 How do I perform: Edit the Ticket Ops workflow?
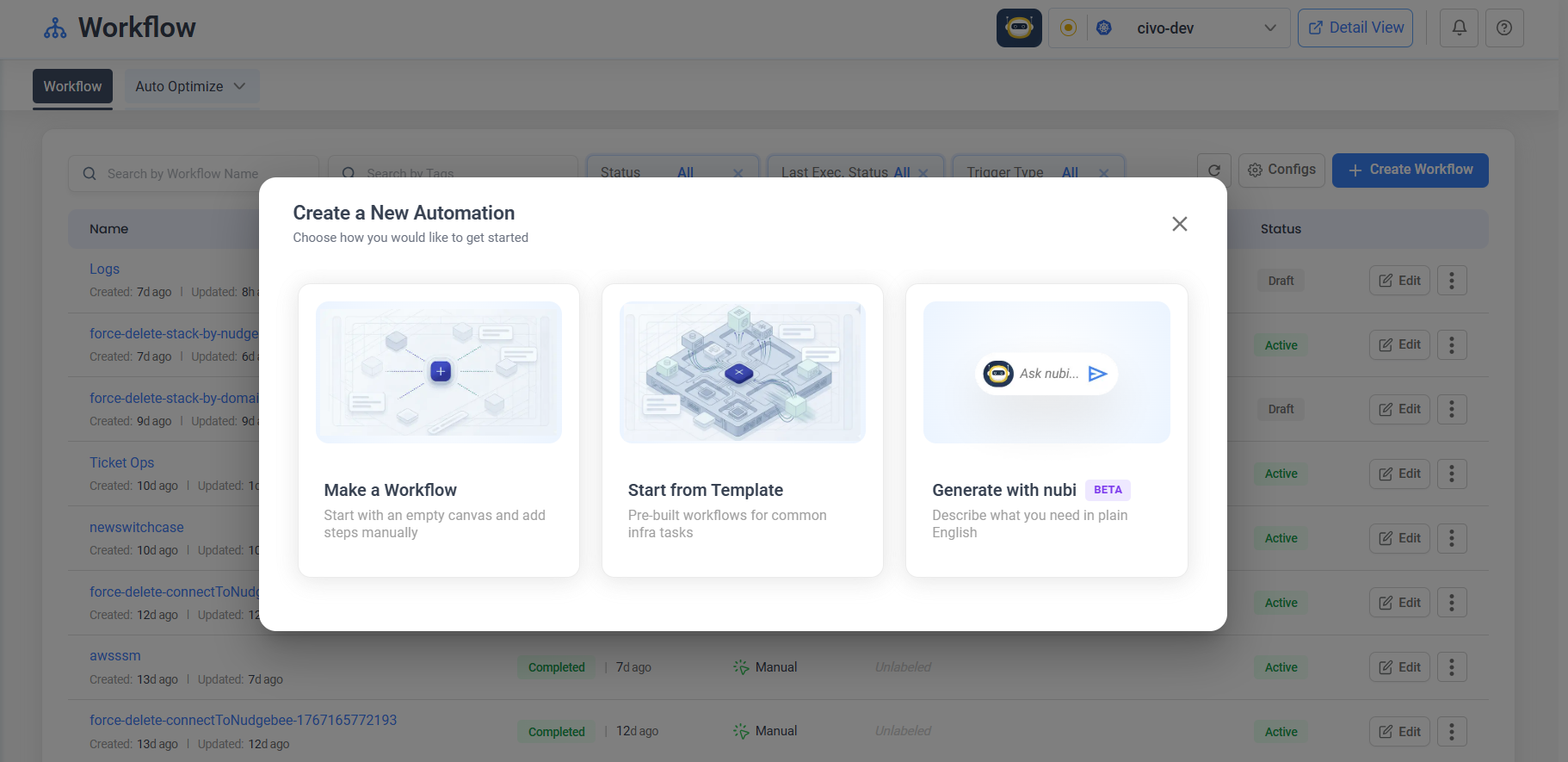pos(1399,474)
